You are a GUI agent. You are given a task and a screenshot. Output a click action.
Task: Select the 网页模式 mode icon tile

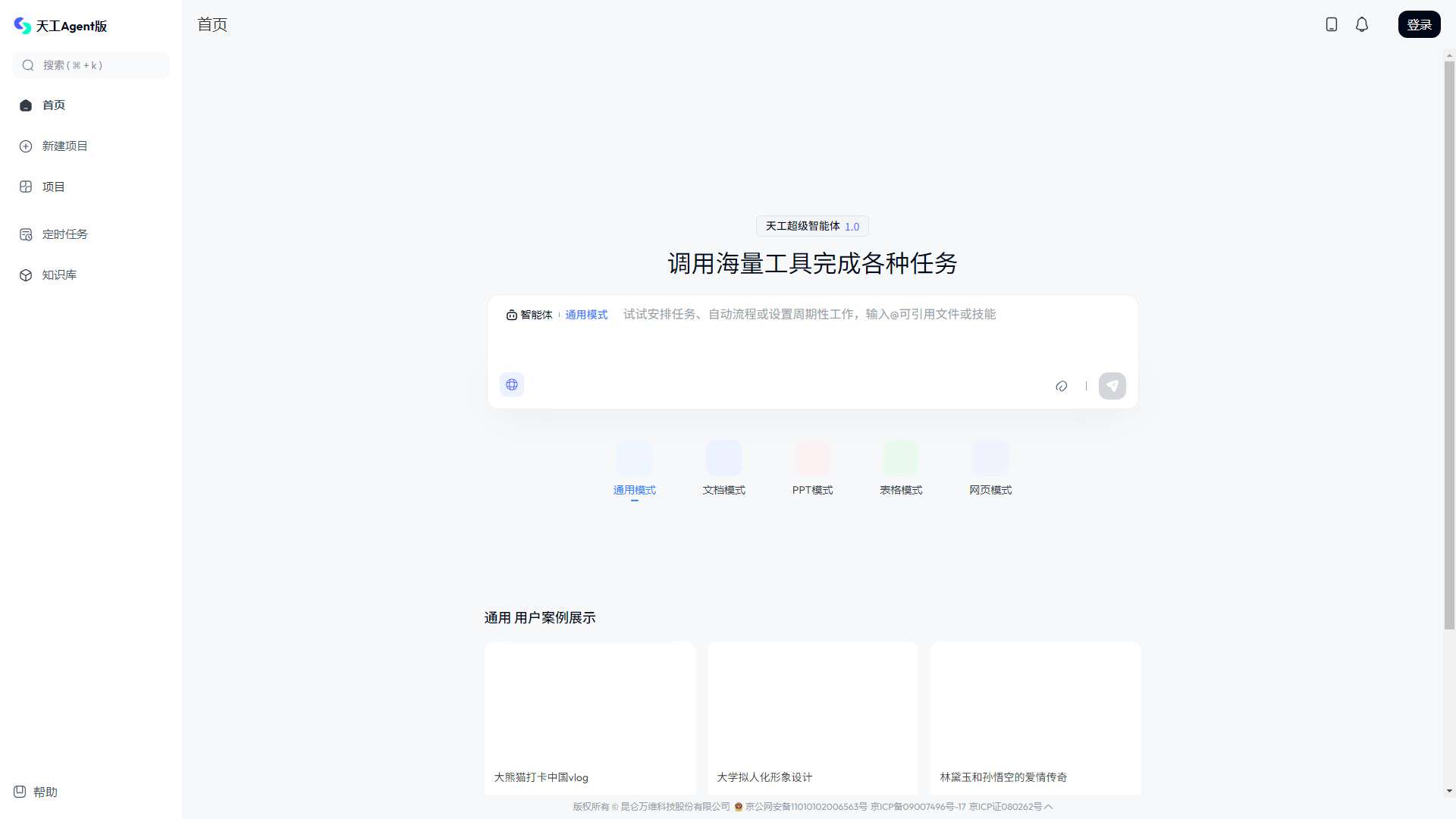tap(990, 458)
